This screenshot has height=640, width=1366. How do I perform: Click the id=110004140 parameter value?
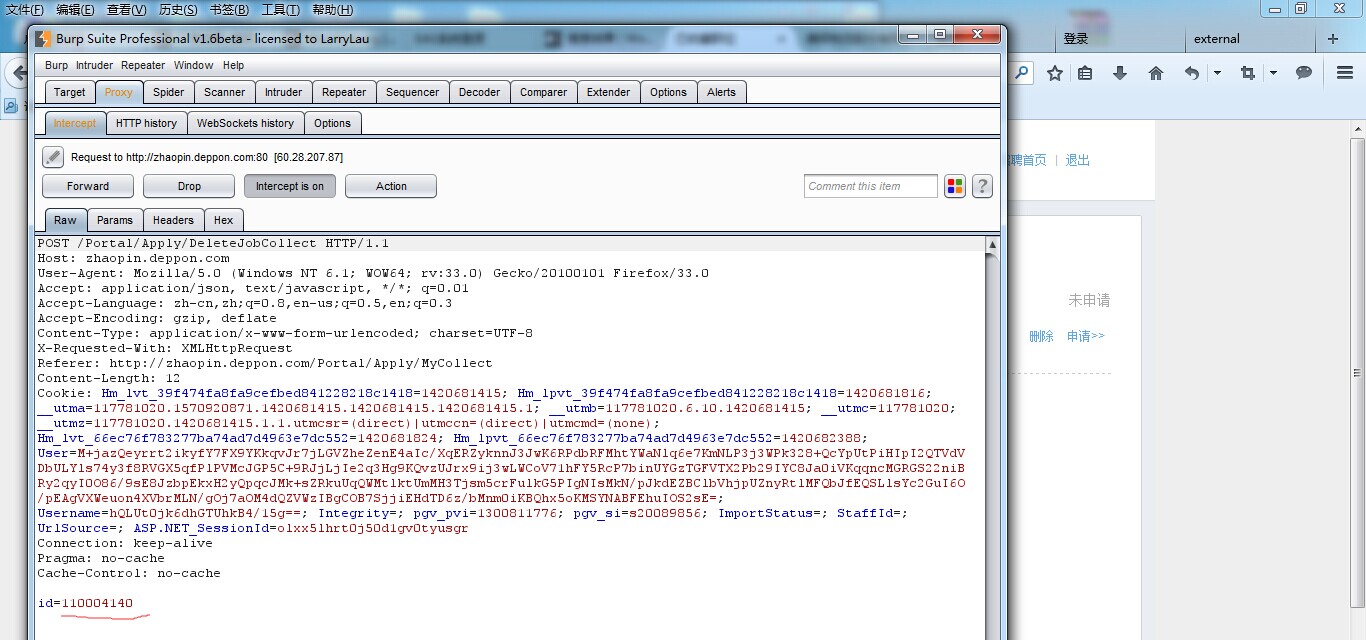97,603
